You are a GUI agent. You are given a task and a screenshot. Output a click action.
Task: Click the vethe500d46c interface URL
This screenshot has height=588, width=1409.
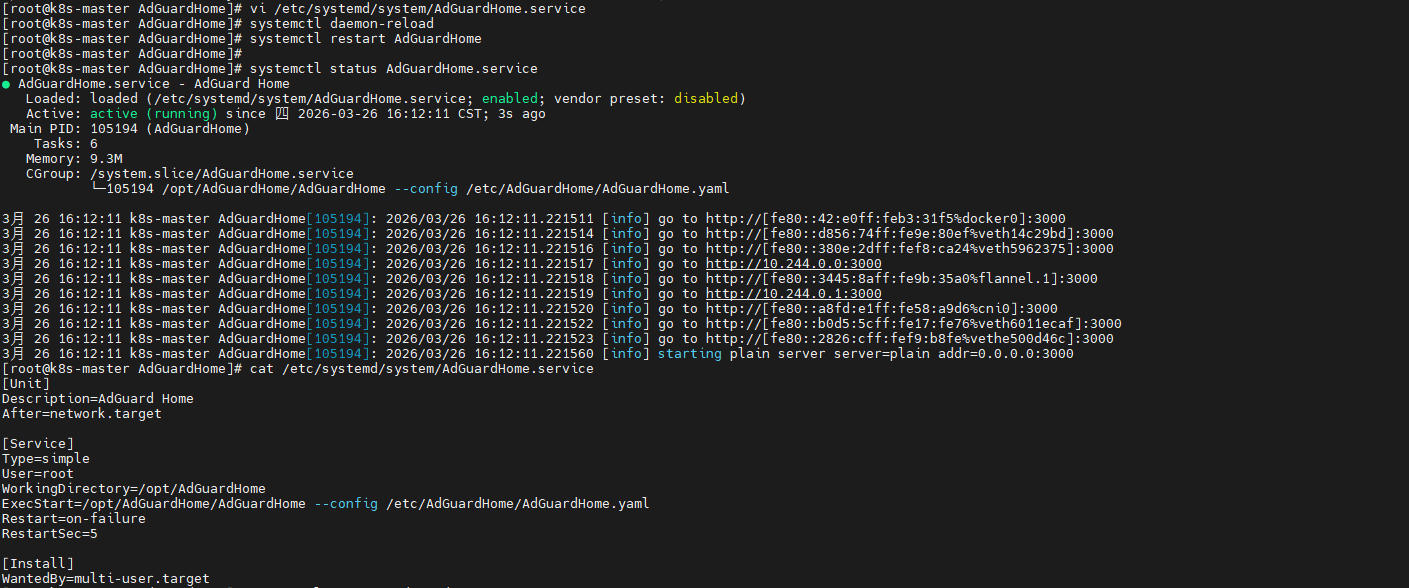pos(910,339)
